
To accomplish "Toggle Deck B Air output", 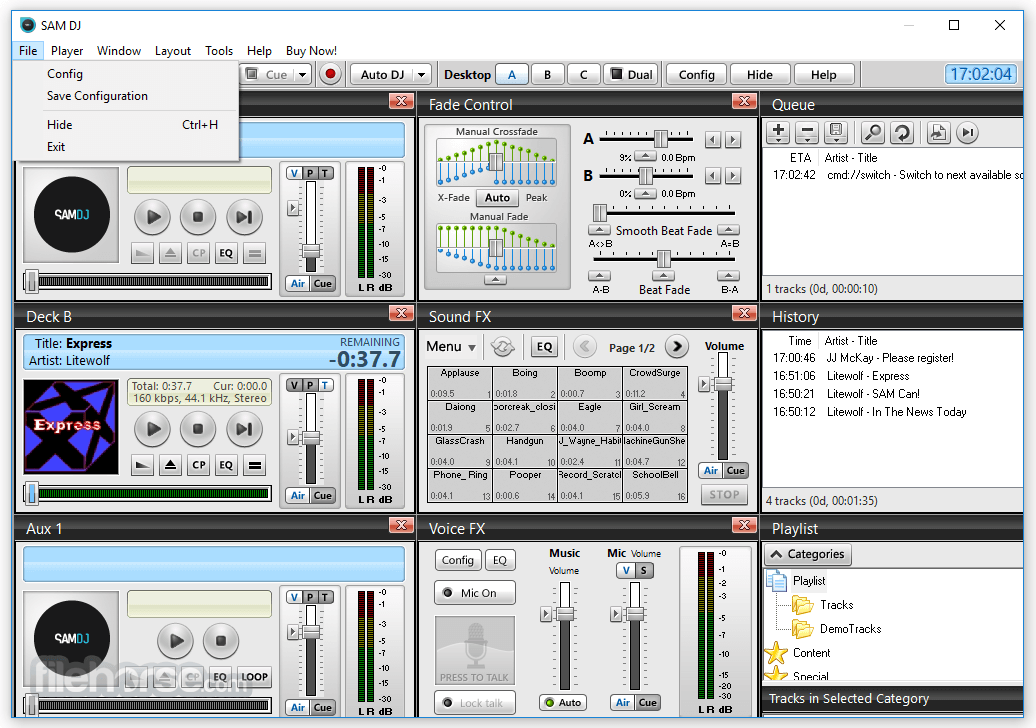I will click(x=298, y=495).
